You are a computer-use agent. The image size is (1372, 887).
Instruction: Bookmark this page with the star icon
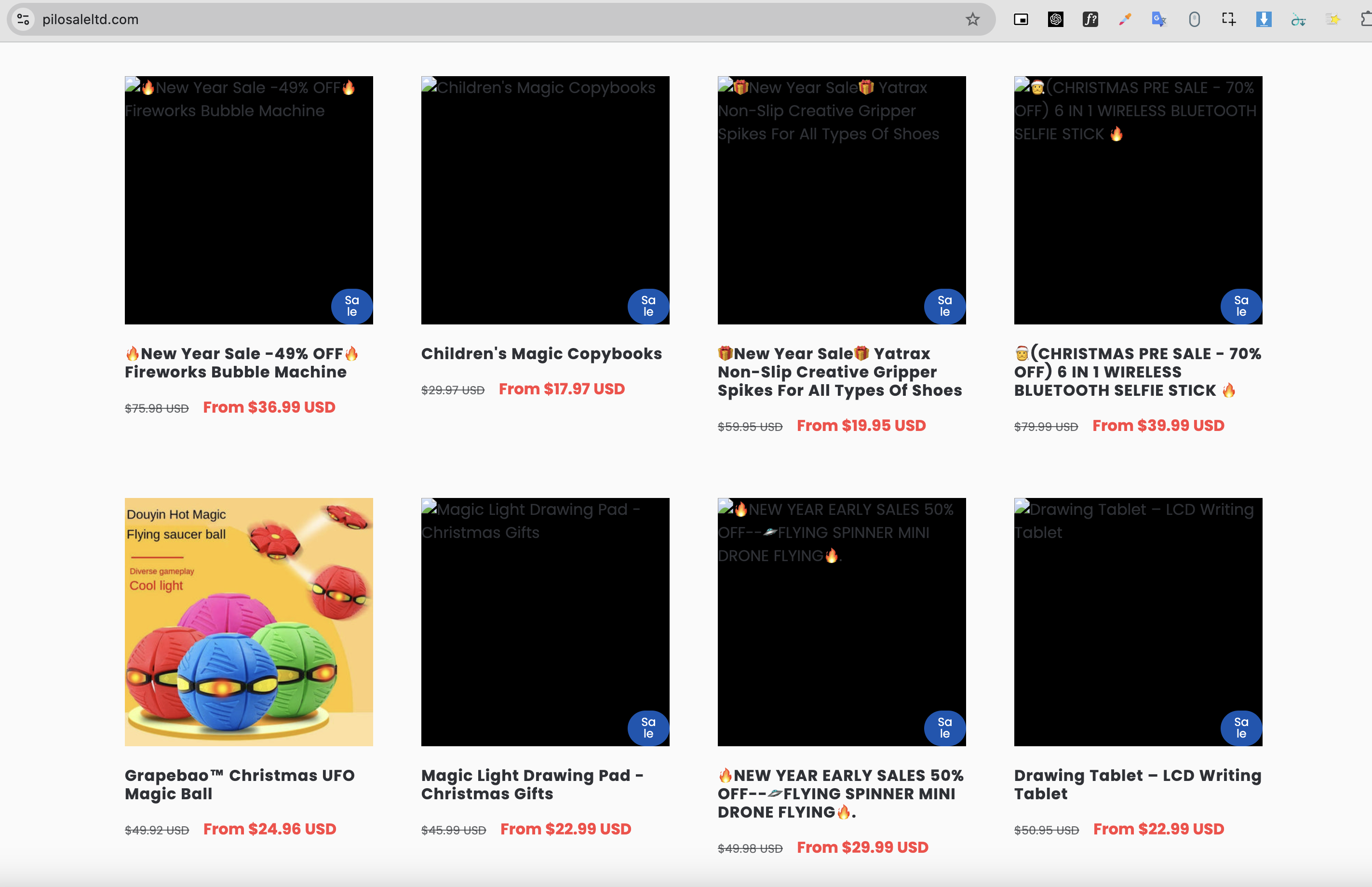pos(972,20)
